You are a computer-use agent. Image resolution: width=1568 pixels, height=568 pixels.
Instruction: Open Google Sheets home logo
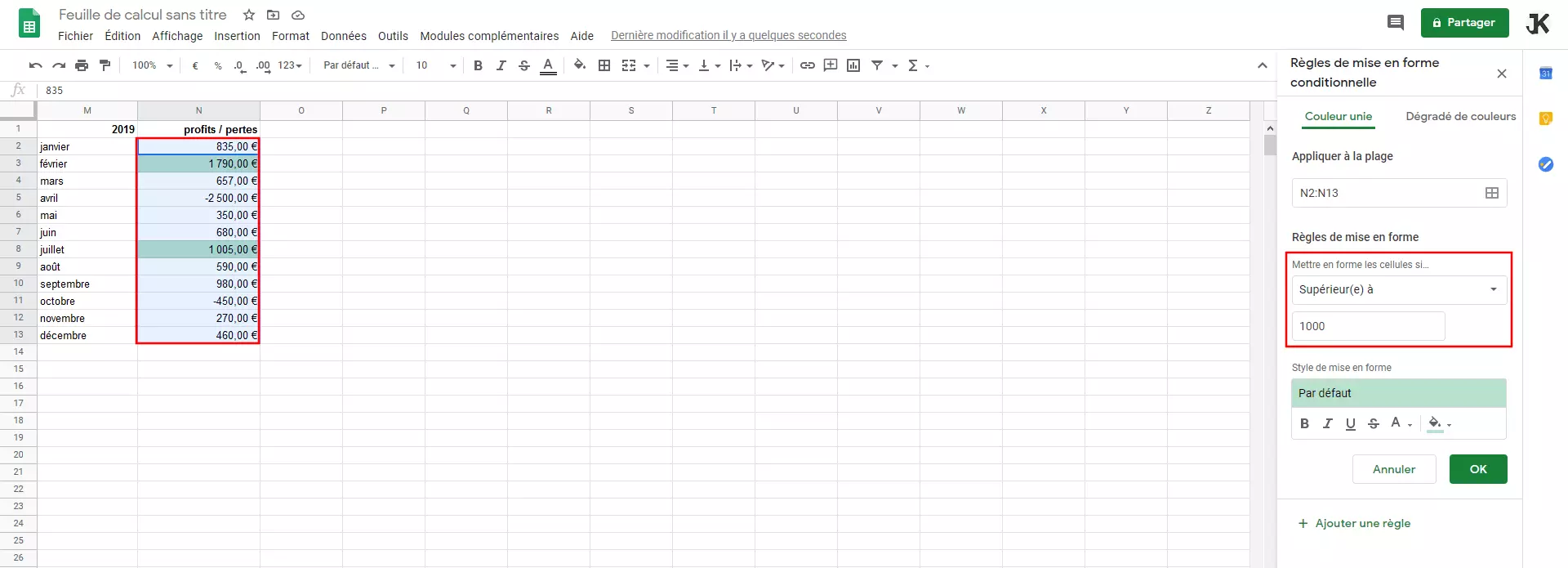click(29, 24)
